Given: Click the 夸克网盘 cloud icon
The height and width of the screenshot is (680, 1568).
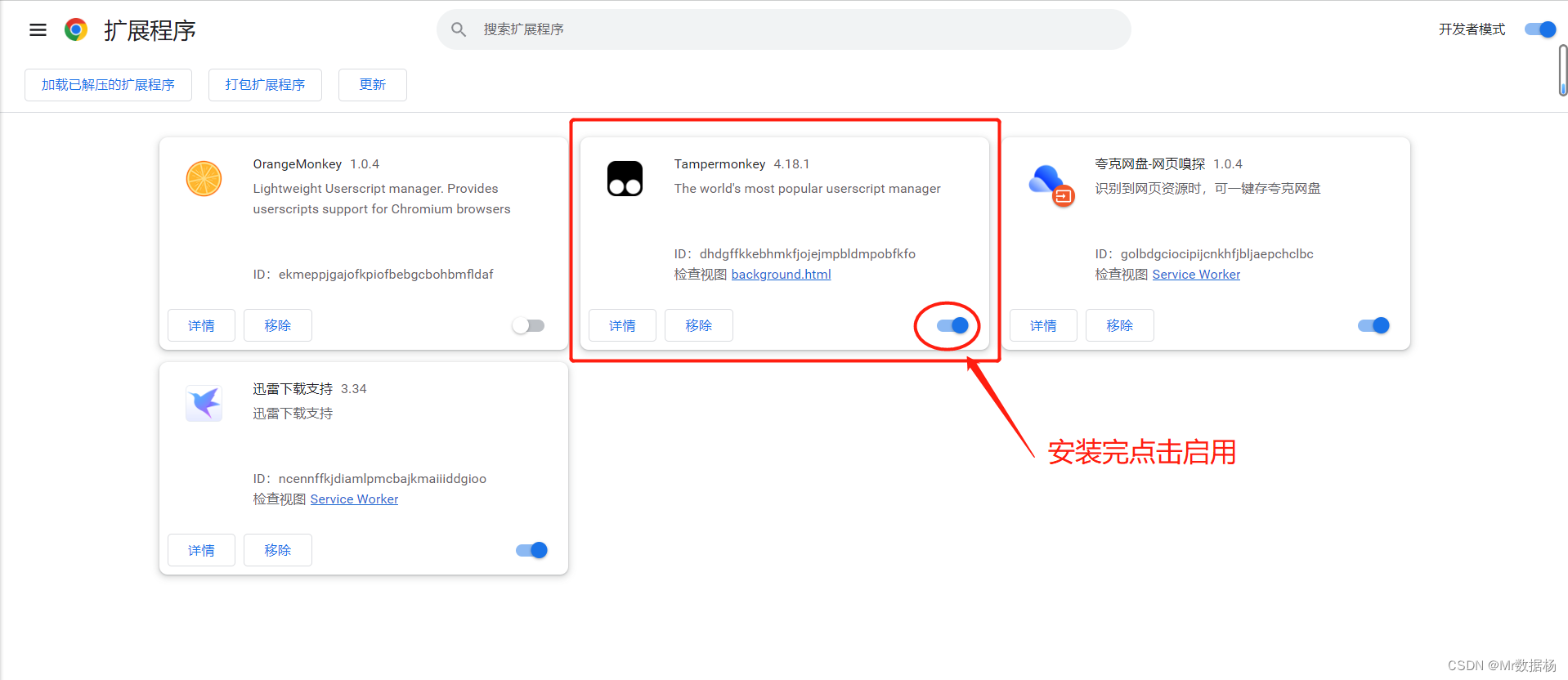Looking at the screenshot, I should click(x=1051, y=185).
